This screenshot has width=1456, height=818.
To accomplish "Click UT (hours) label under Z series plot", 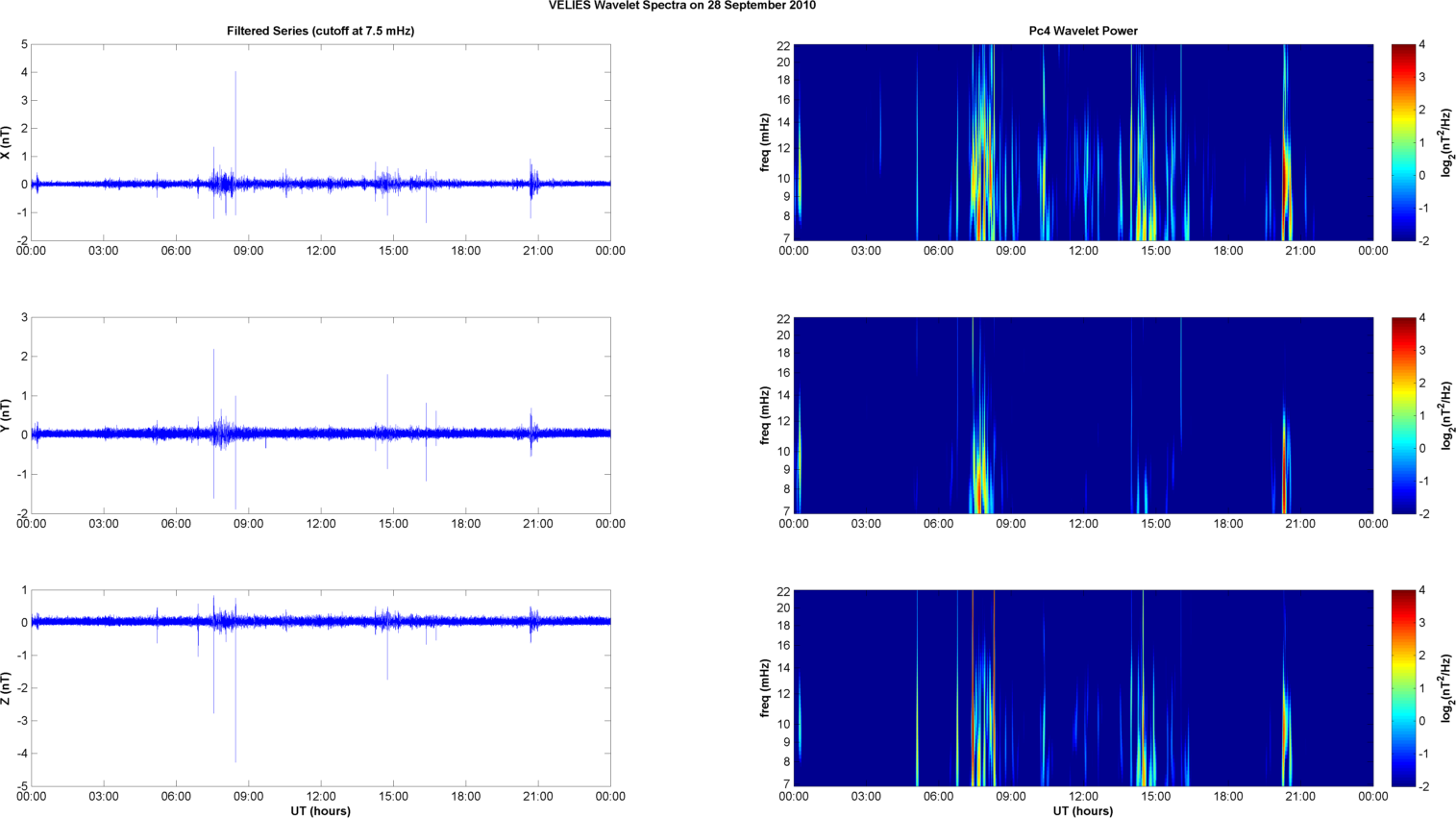I will [320, 811].
